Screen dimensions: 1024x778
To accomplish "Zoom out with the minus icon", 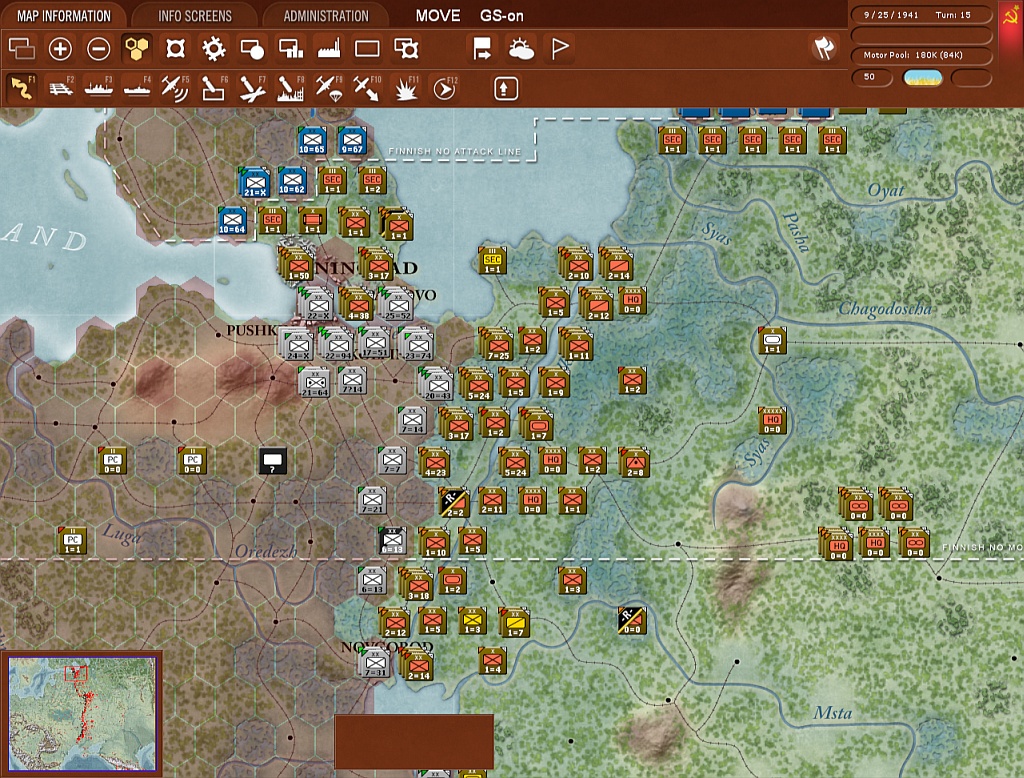I will point(99,48).
